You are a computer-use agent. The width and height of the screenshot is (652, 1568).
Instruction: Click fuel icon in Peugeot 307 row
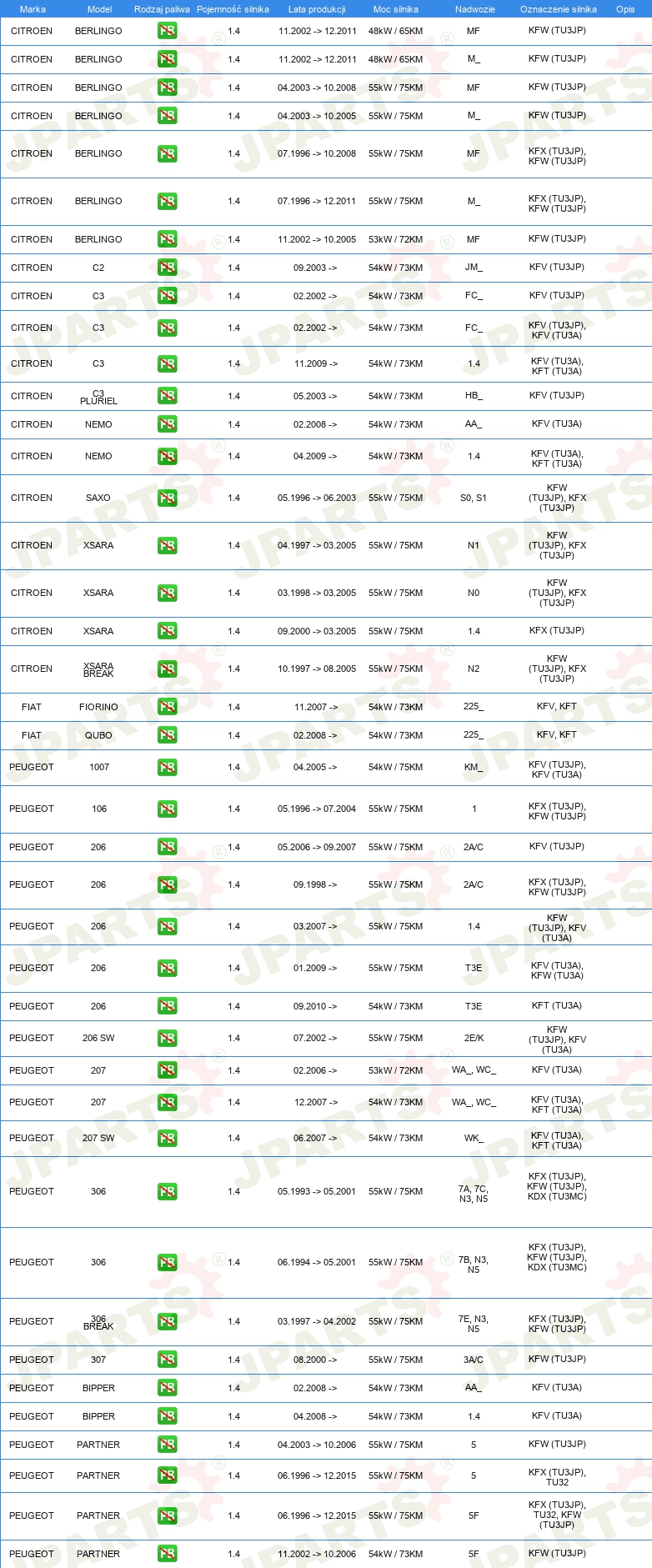pos(168,1360)
